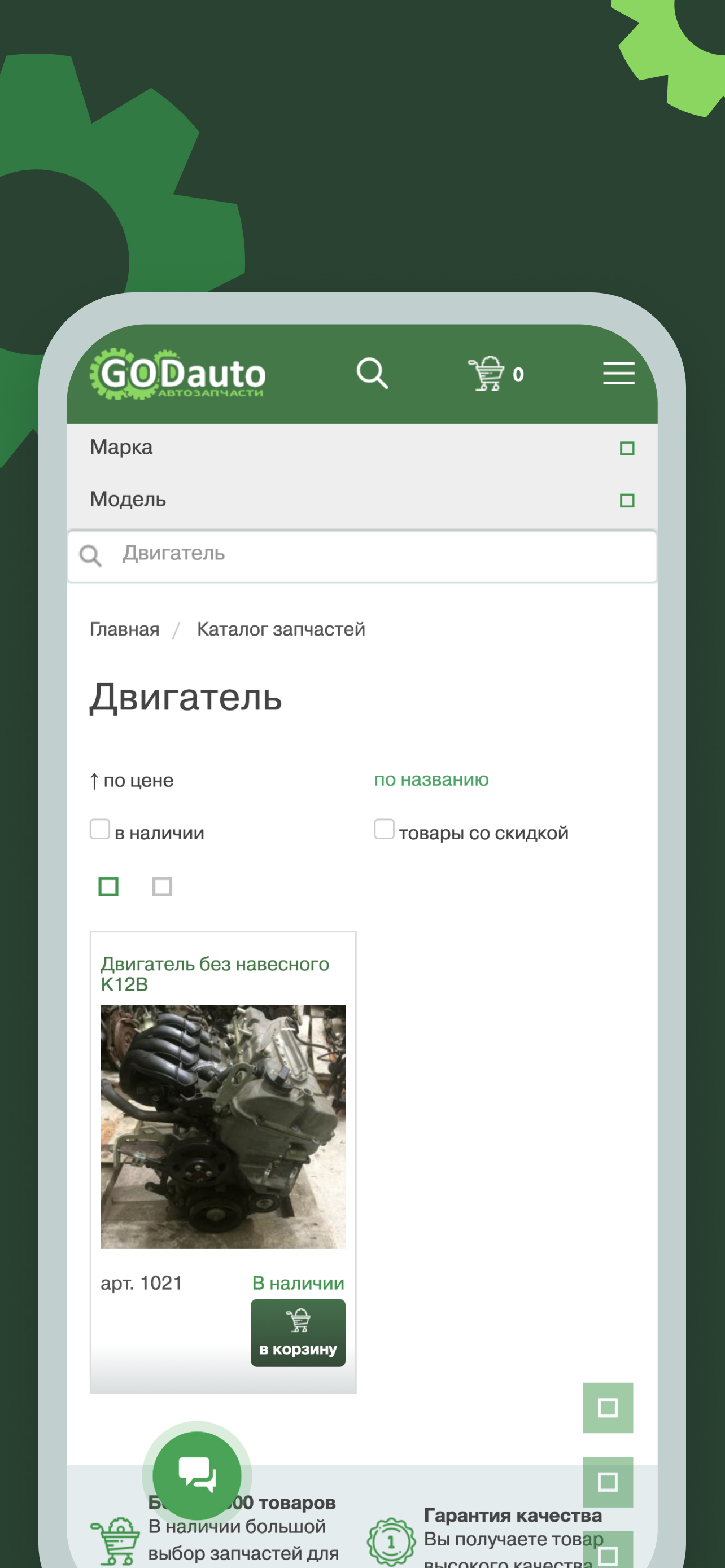
Task: Focus the Двигатель search input field
Action: (x=361, y=555)
